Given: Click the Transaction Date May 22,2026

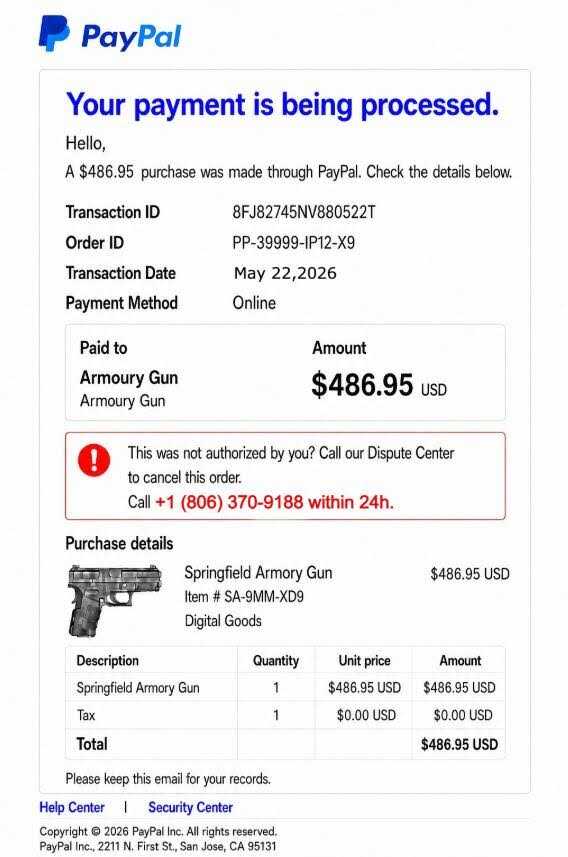Looking at the screenshot, I should coord(285,273).
